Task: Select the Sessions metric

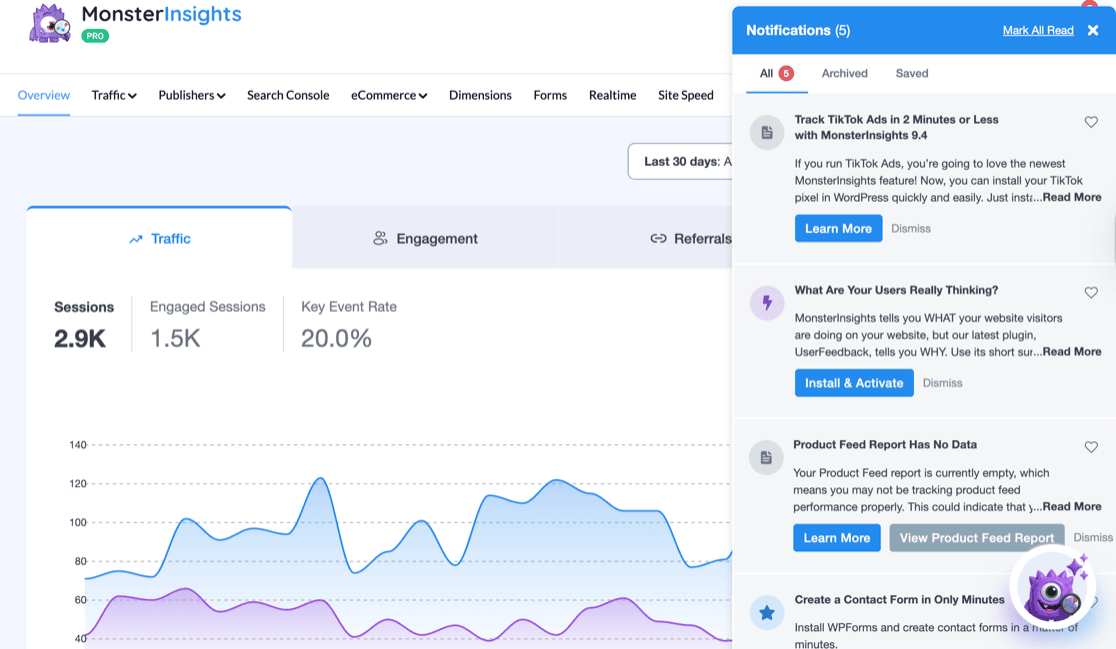Action: point(84,325)
